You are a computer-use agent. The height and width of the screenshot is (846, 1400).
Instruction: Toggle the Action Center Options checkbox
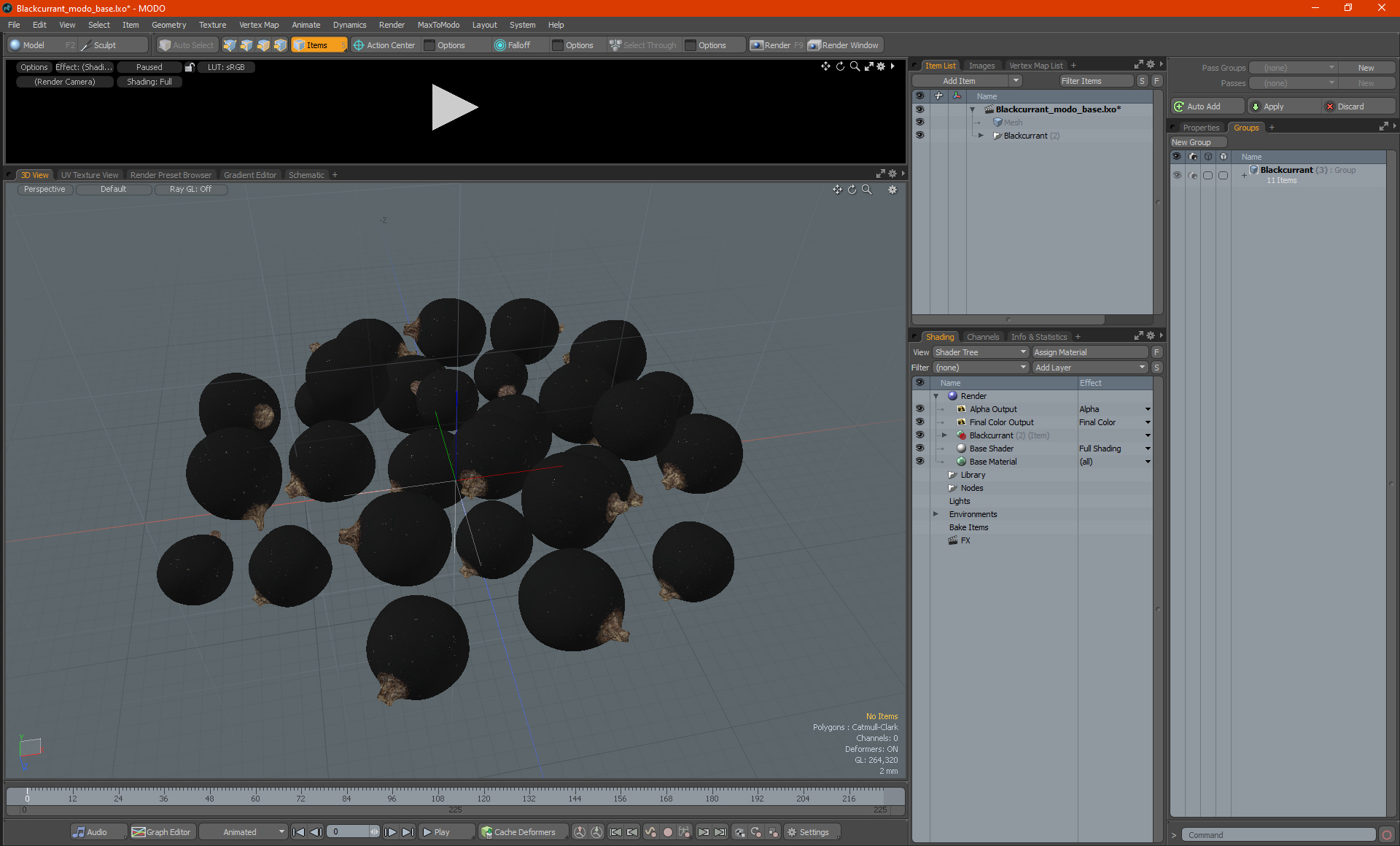point(429,45)
